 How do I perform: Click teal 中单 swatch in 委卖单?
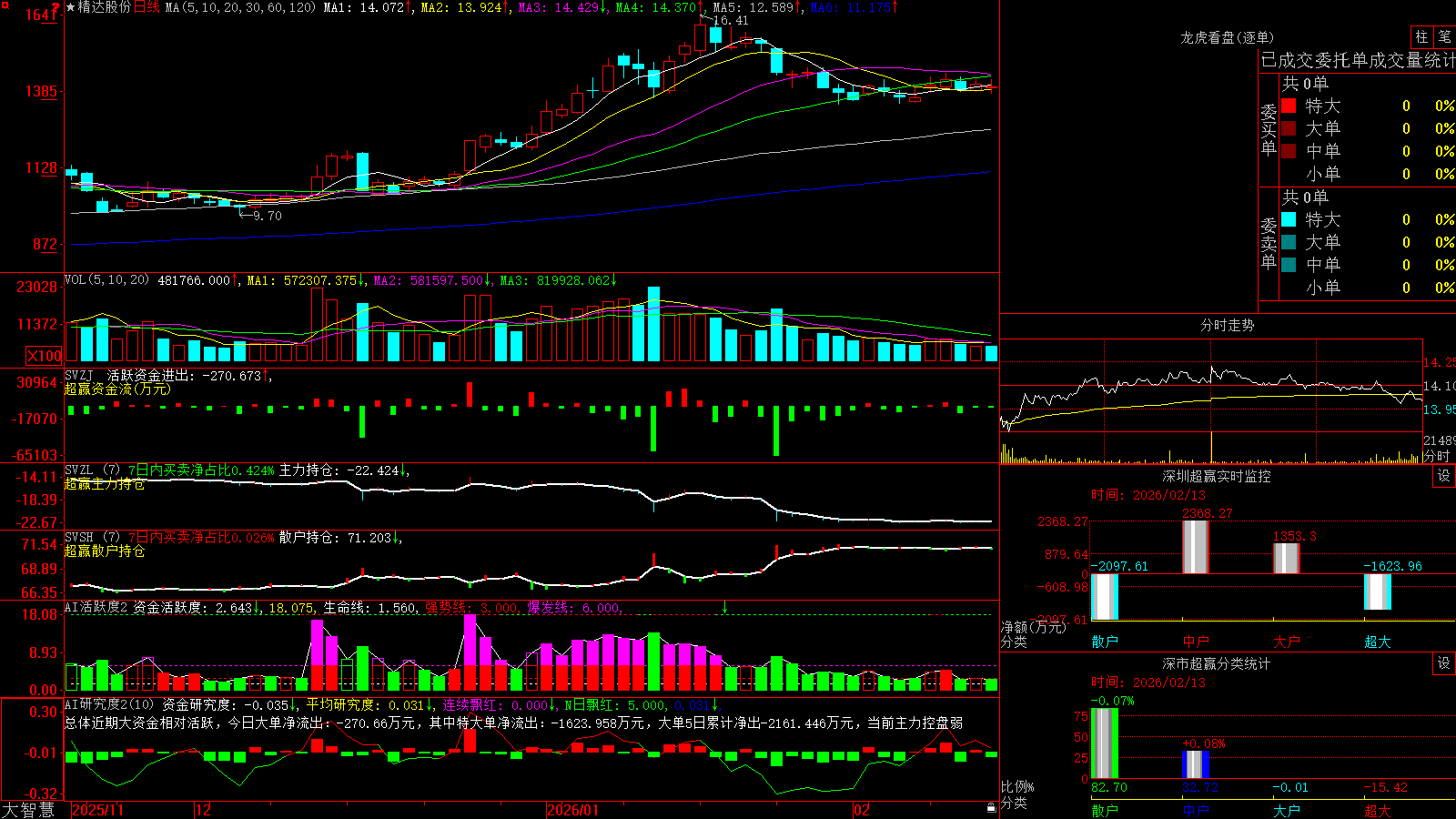click(1289, 265)
